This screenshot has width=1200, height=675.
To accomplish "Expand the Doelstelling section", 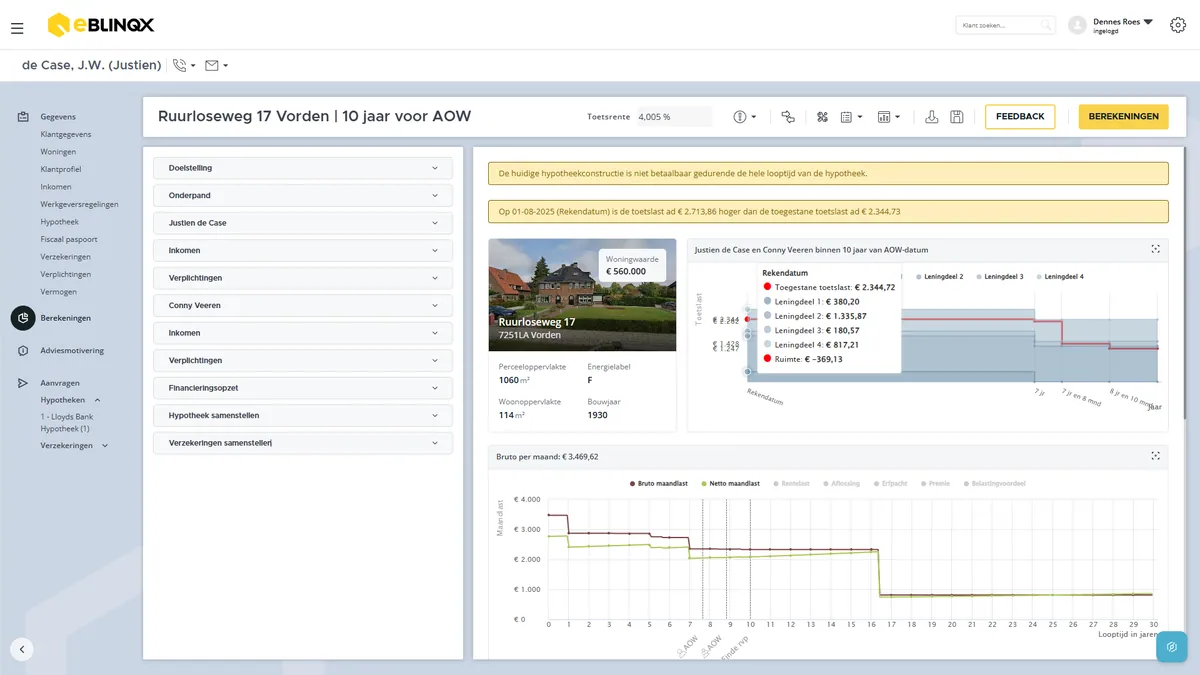I will click(303, 168).
